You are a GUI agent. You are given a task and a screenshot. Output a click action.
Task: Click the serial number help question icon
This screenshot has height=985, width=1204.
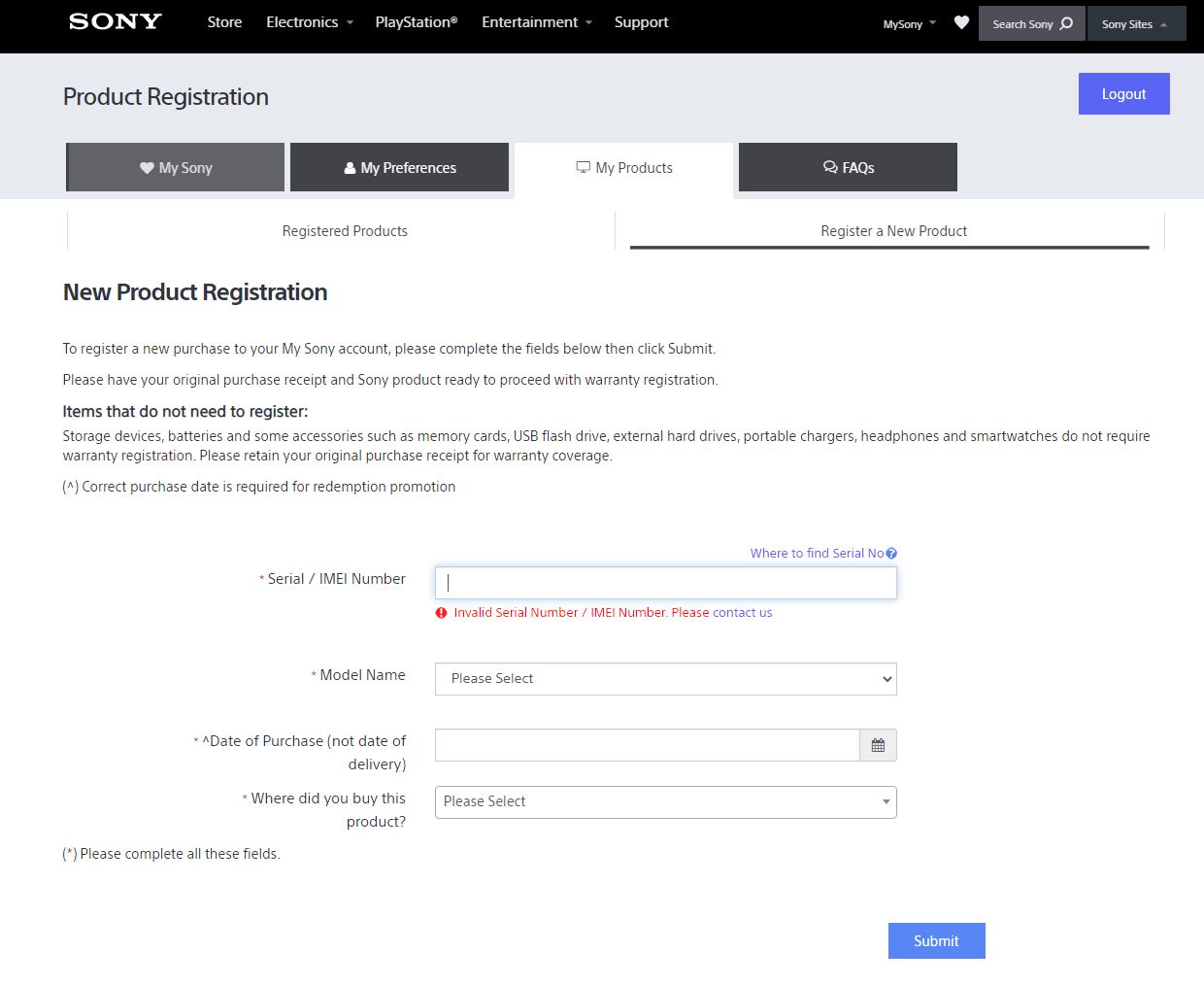pyautogui.click(x=891, y=553)
